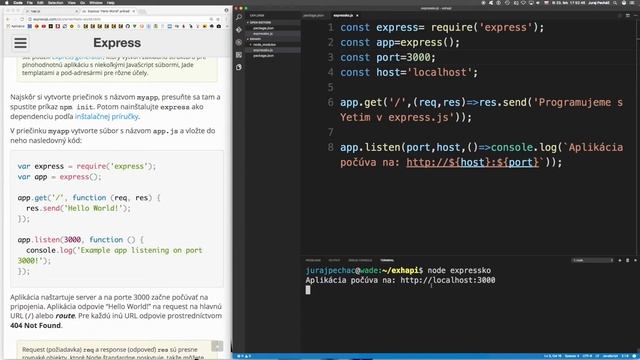Switch to the Debug Console panel tab
The image size is (640, 360).
point(360,260)
